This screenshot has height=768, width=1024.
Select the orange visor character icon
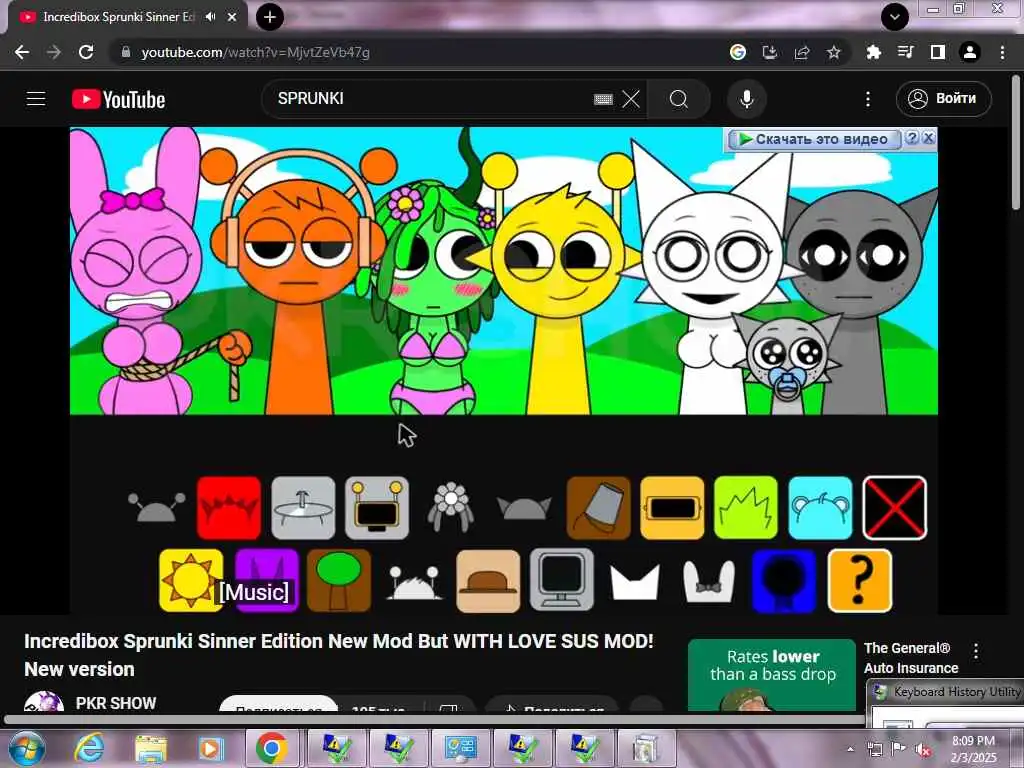[x=672, y=508]
